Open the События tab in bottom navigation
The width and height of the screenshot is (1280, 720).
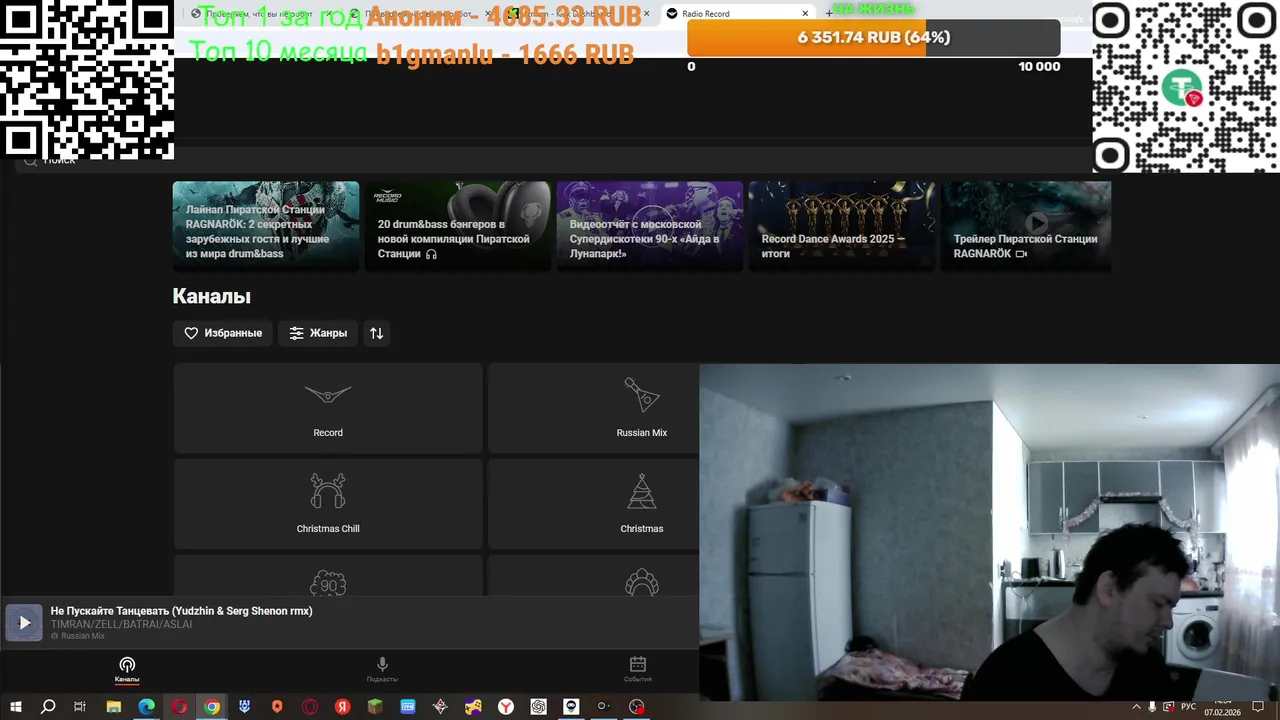click(x=637, y=670)
